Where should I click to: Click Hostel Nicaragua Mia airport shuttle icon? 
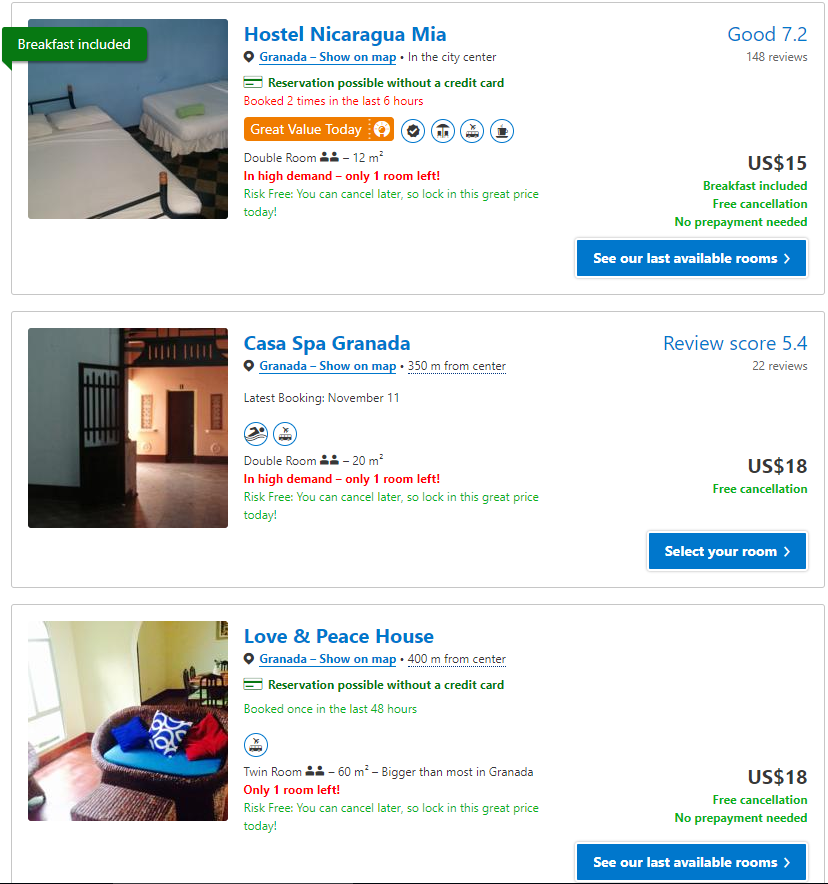[x=472, y=131]
